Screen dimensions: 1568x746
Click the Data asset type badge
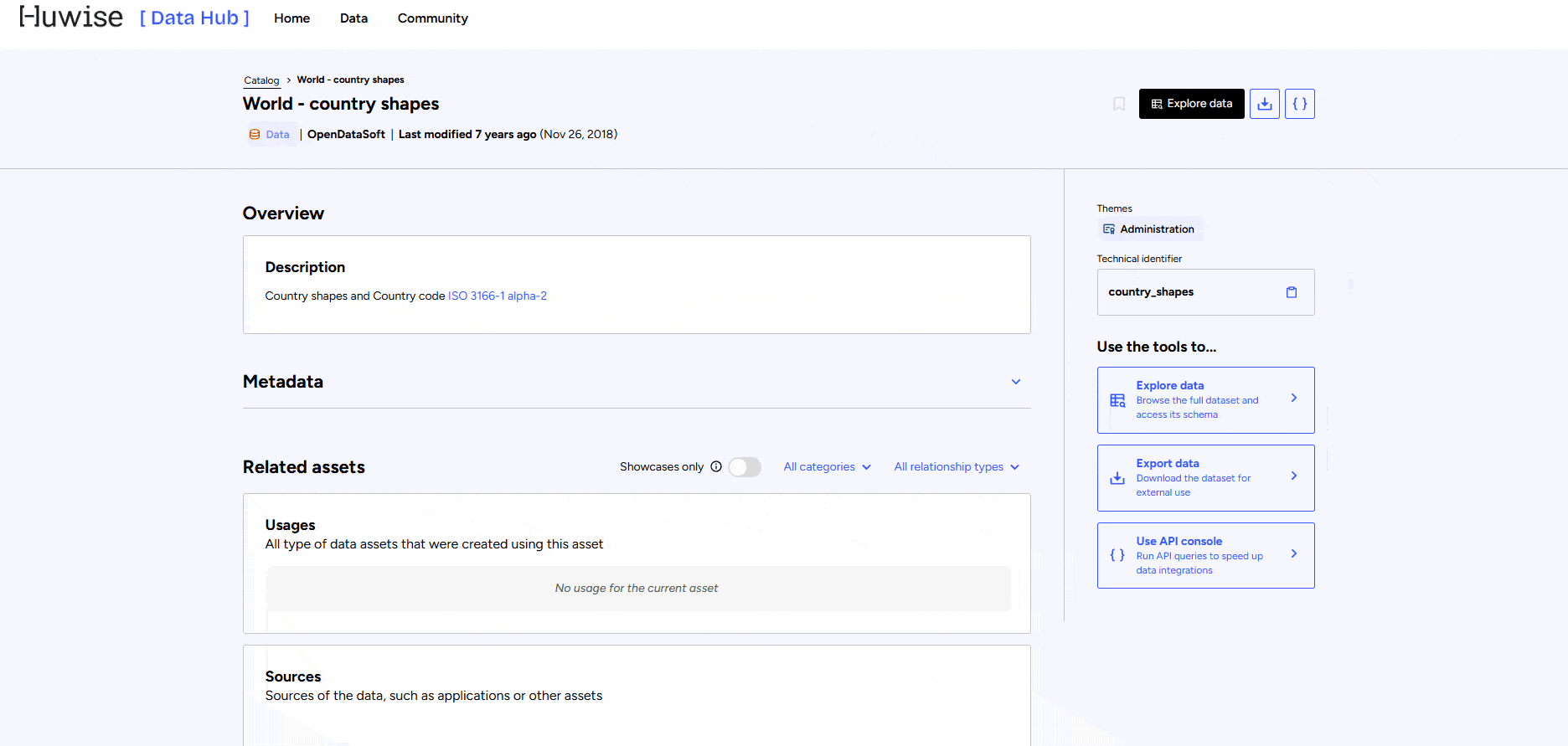click(270, 135)
